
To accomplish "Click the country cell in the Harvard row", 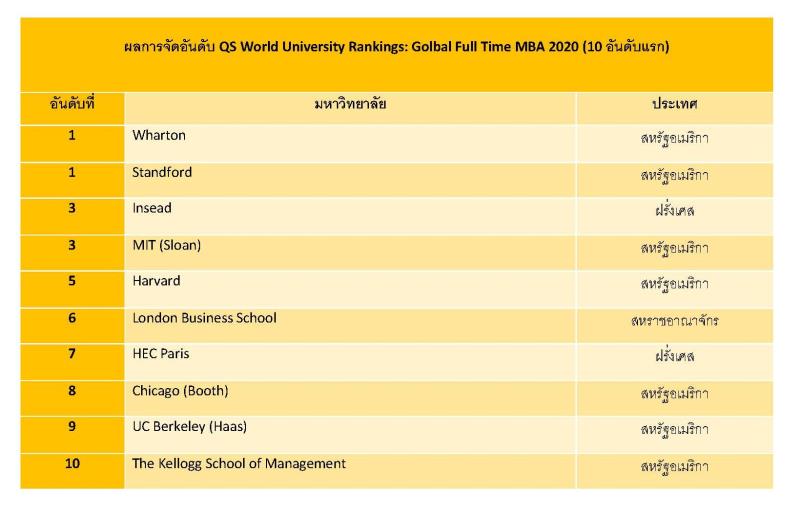I will pyautogui.click(x=673, y=284).
